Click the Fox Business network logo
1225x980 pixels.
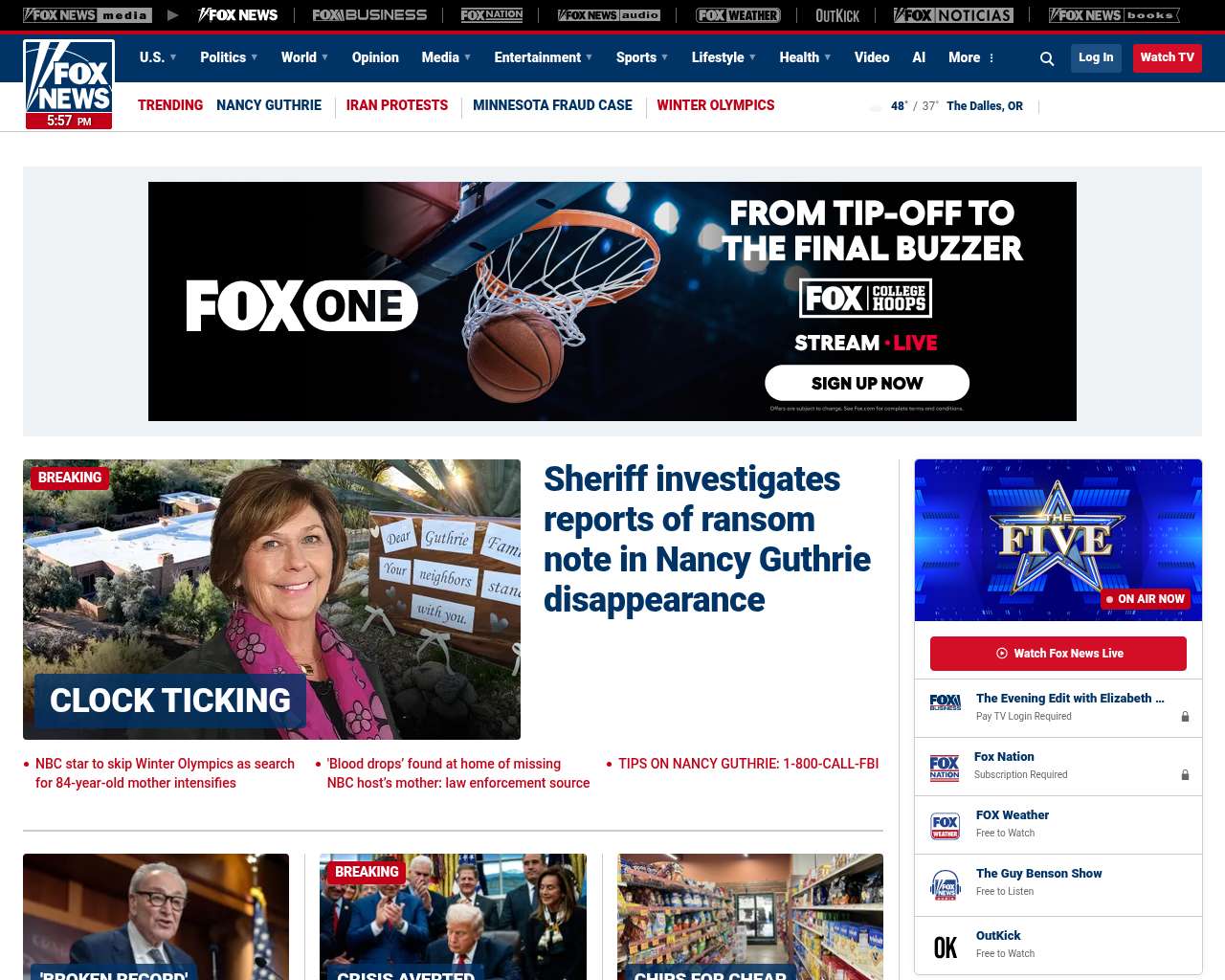click(369, 15)
